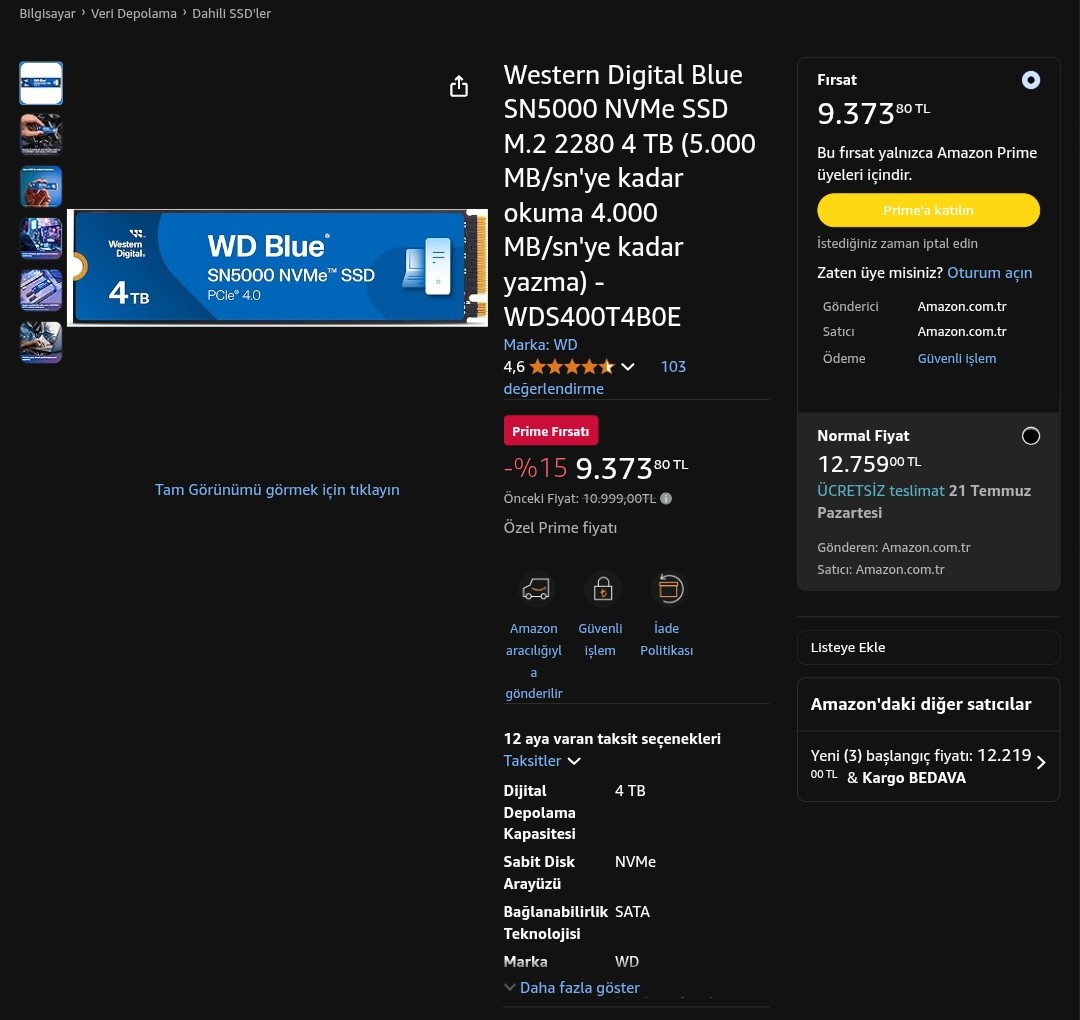Click the info icon beside Önceki Fiyat
1080x1020 pixels.
[x=666, y=499]
